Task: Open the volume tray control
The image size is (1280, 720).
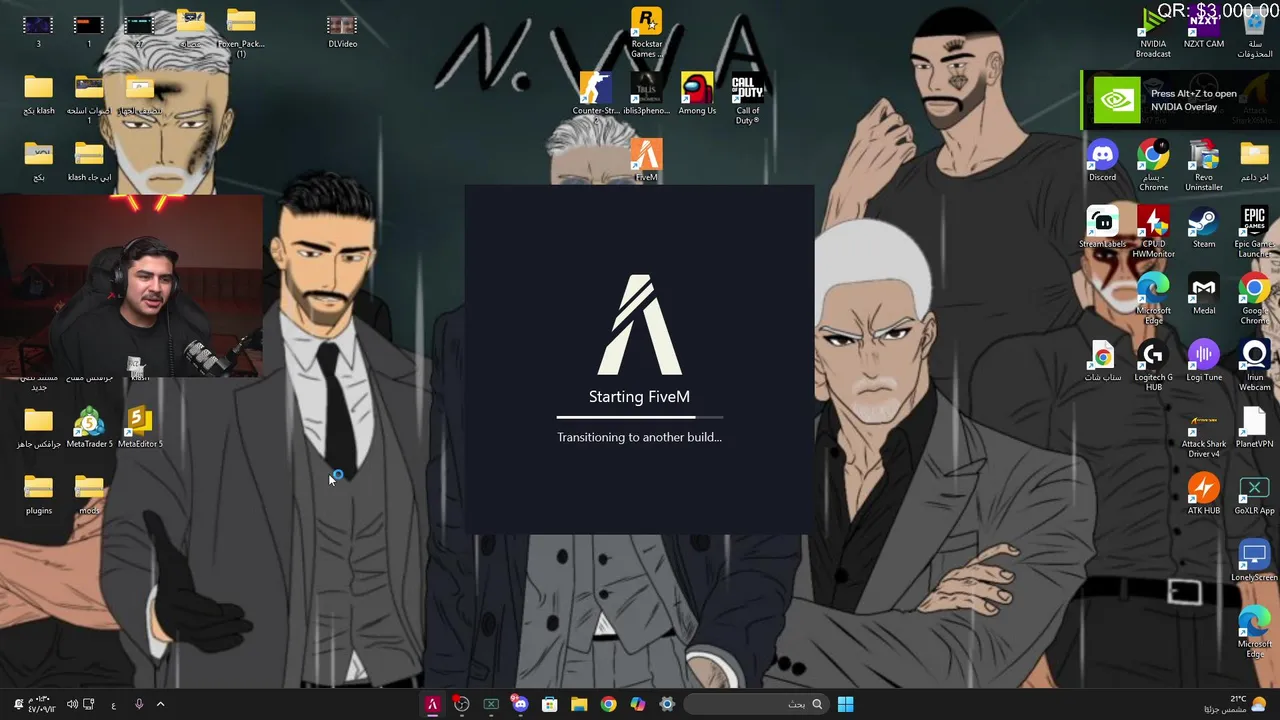Action: [72, 704]
